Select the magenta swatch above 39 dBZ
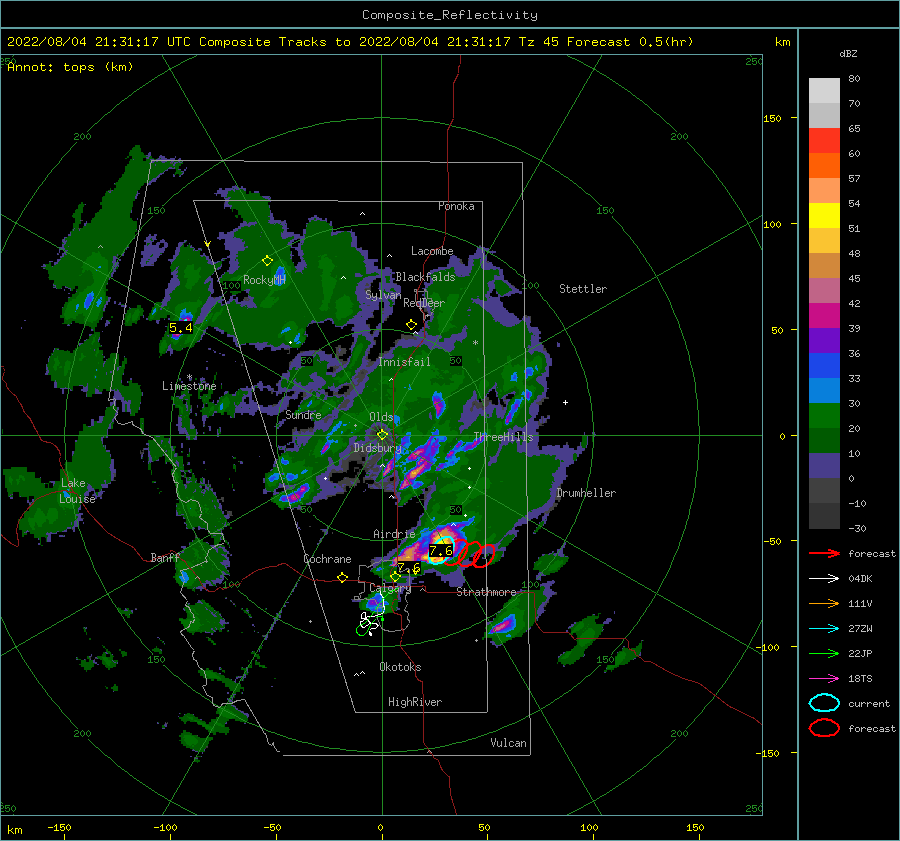 pyautogui.click(x=824, y=315)
